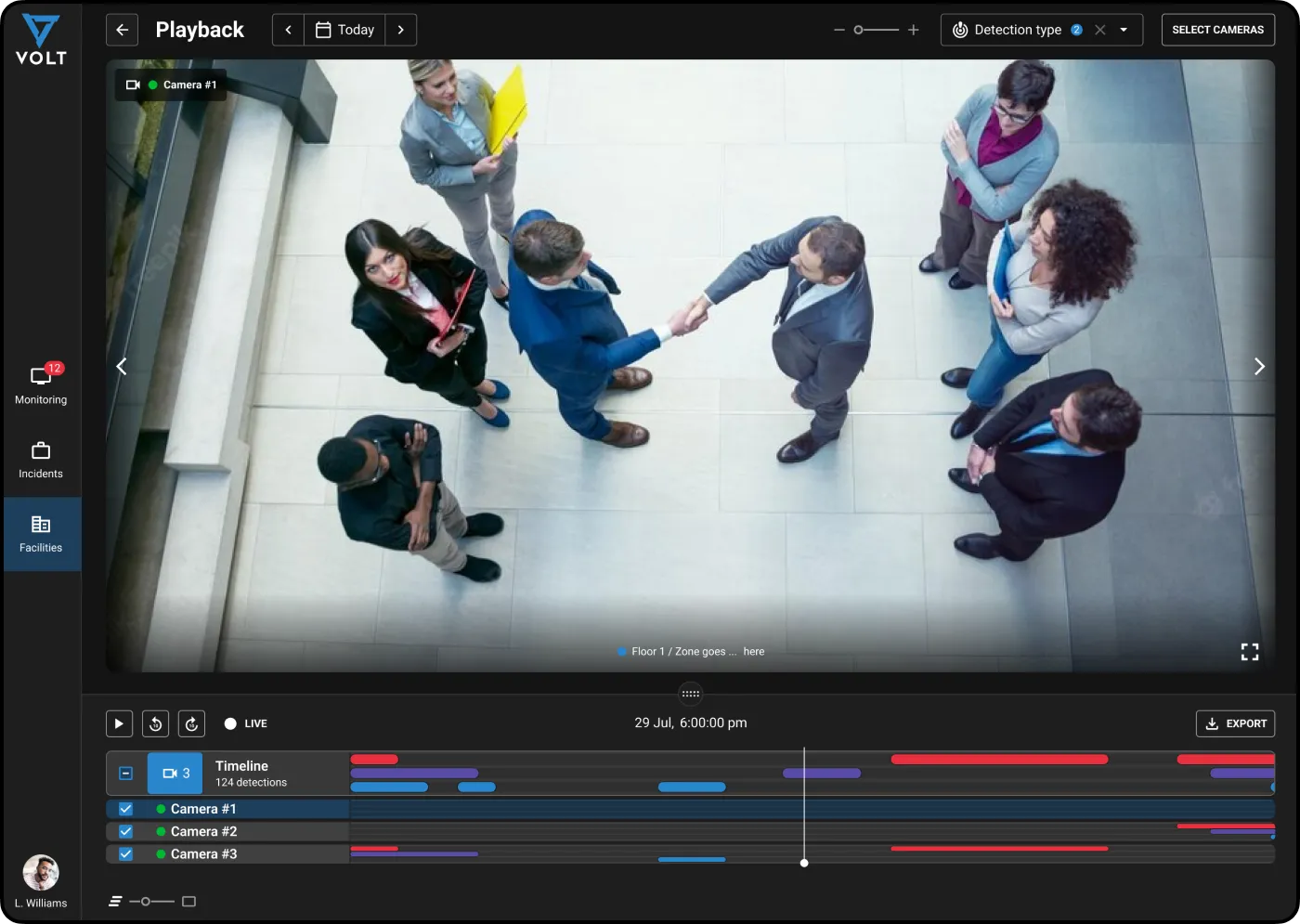Disable the Camera #3 checkbox

coord(126,853)
